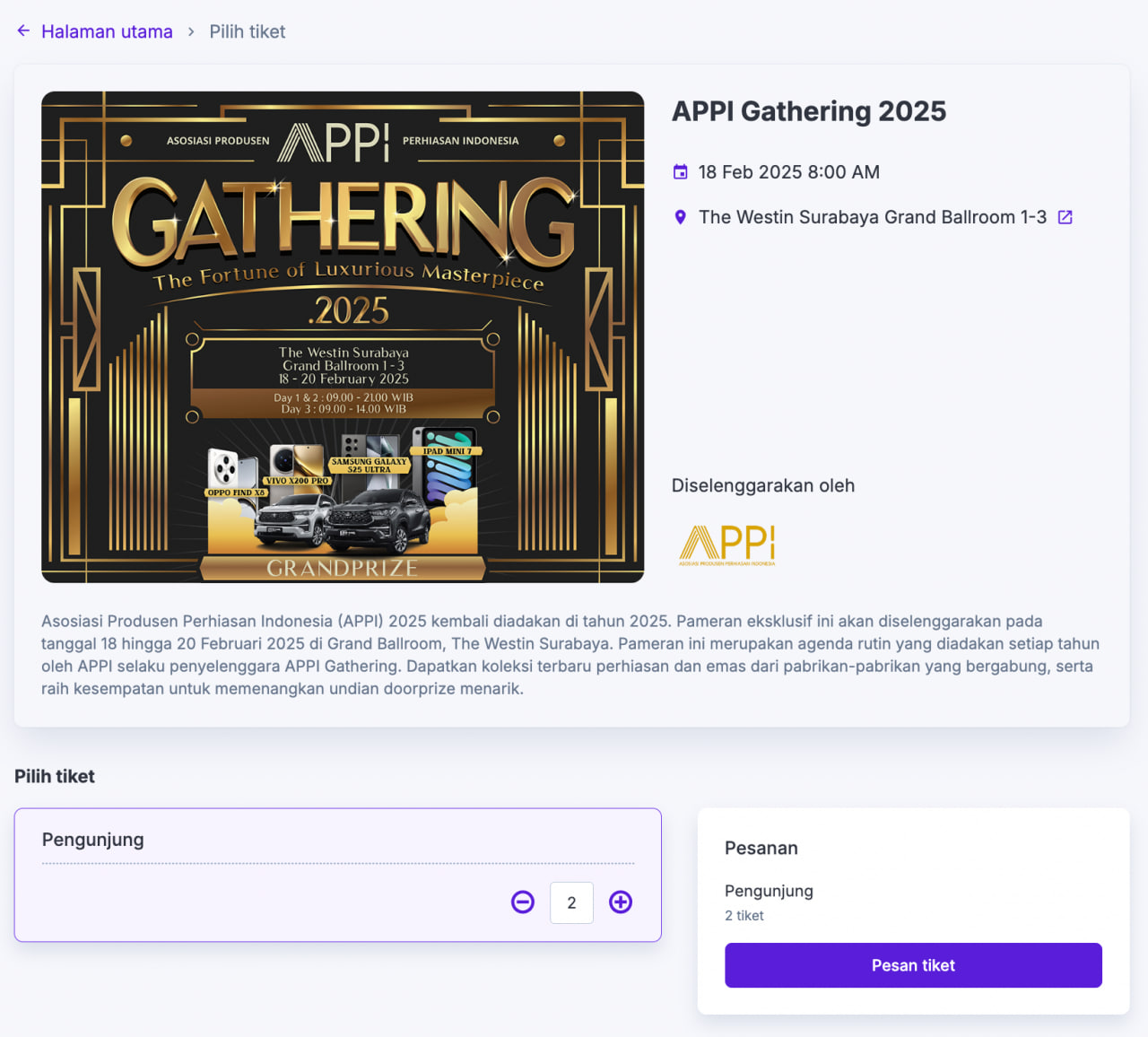Select the Pengunjung ticket card title

pyautogui.click(x=93, y=840)
